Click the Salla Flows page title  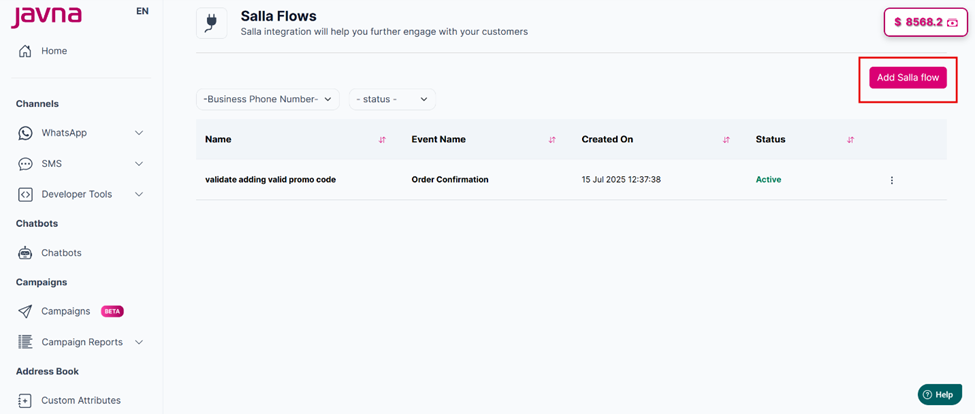279,16
